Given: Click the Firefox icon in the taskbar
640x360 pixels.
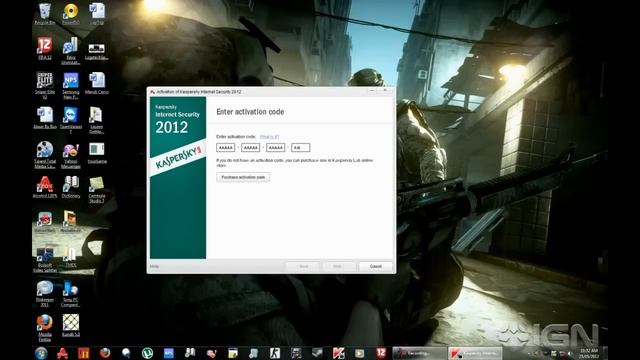Looking at the screenshot, I should point(105,353).
